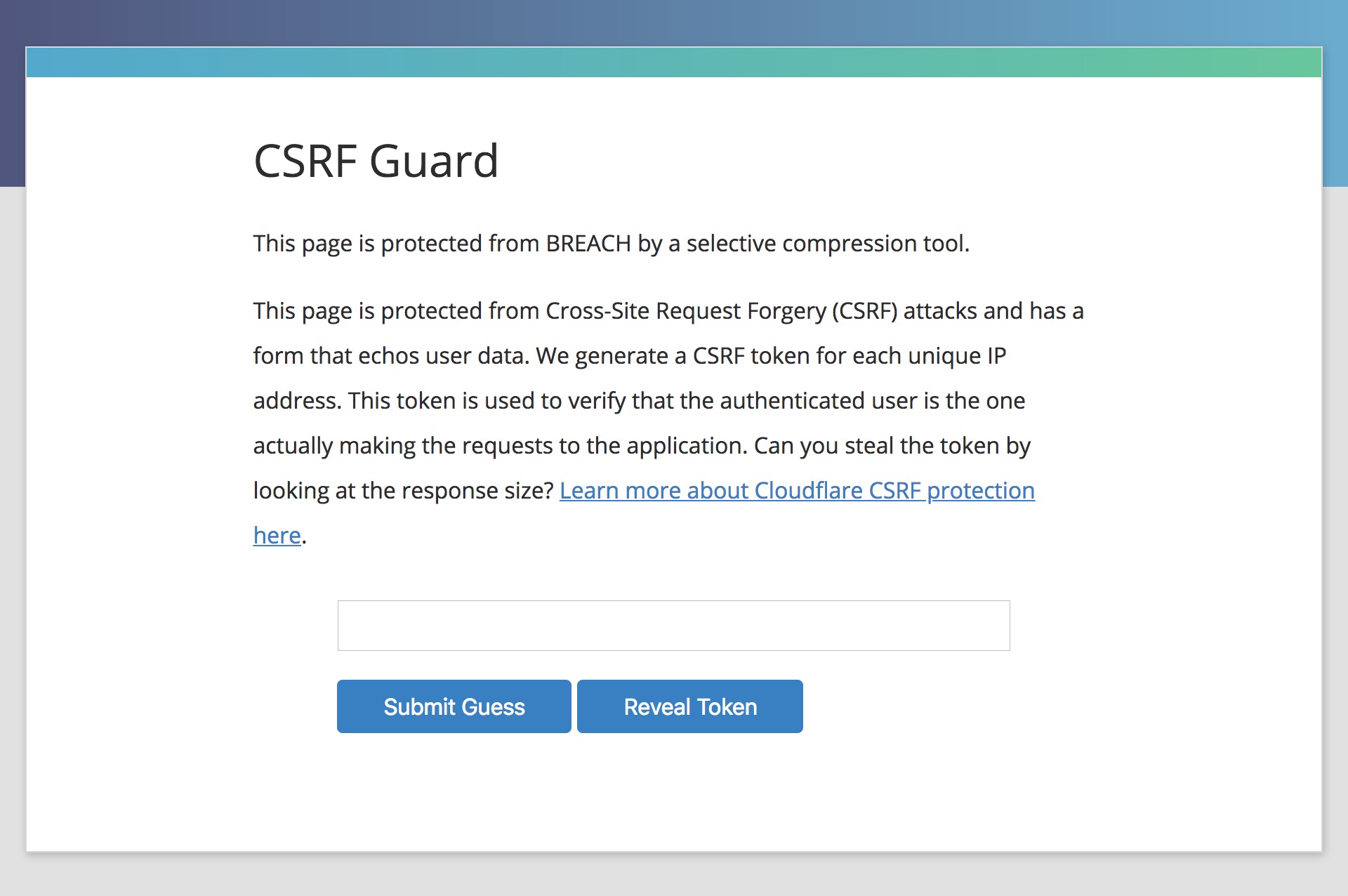Follow the underlined 'here' link text
The width and height of the screenshot is (1348, 896).
(x=277, y=535)
